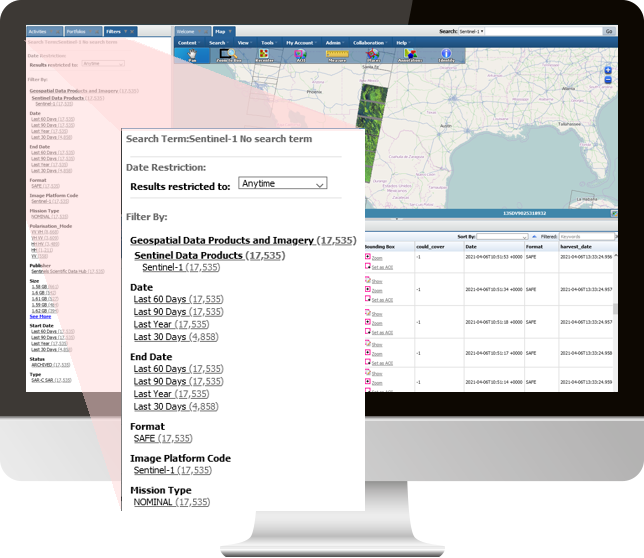Click Zoom icon in the 10:51:53 row
This screenshot has height=558, width=644.
pos(368,257)
